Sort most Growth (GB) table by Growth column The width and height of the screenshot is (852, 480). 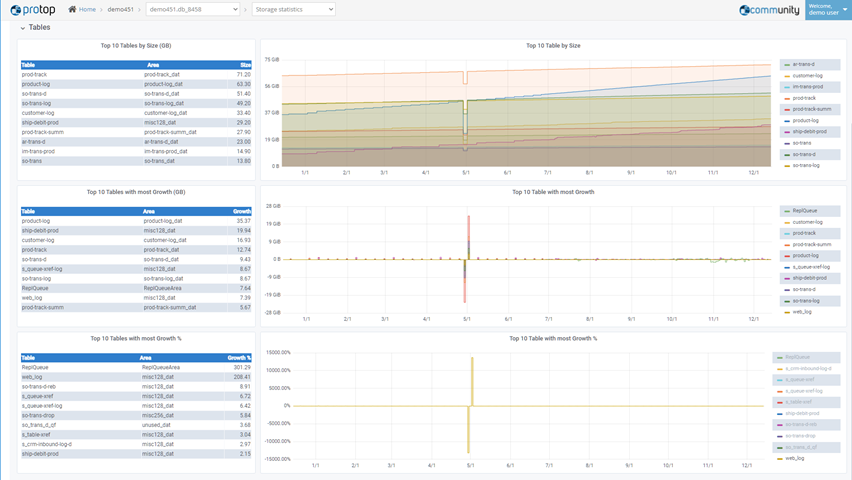coord(242,211)
